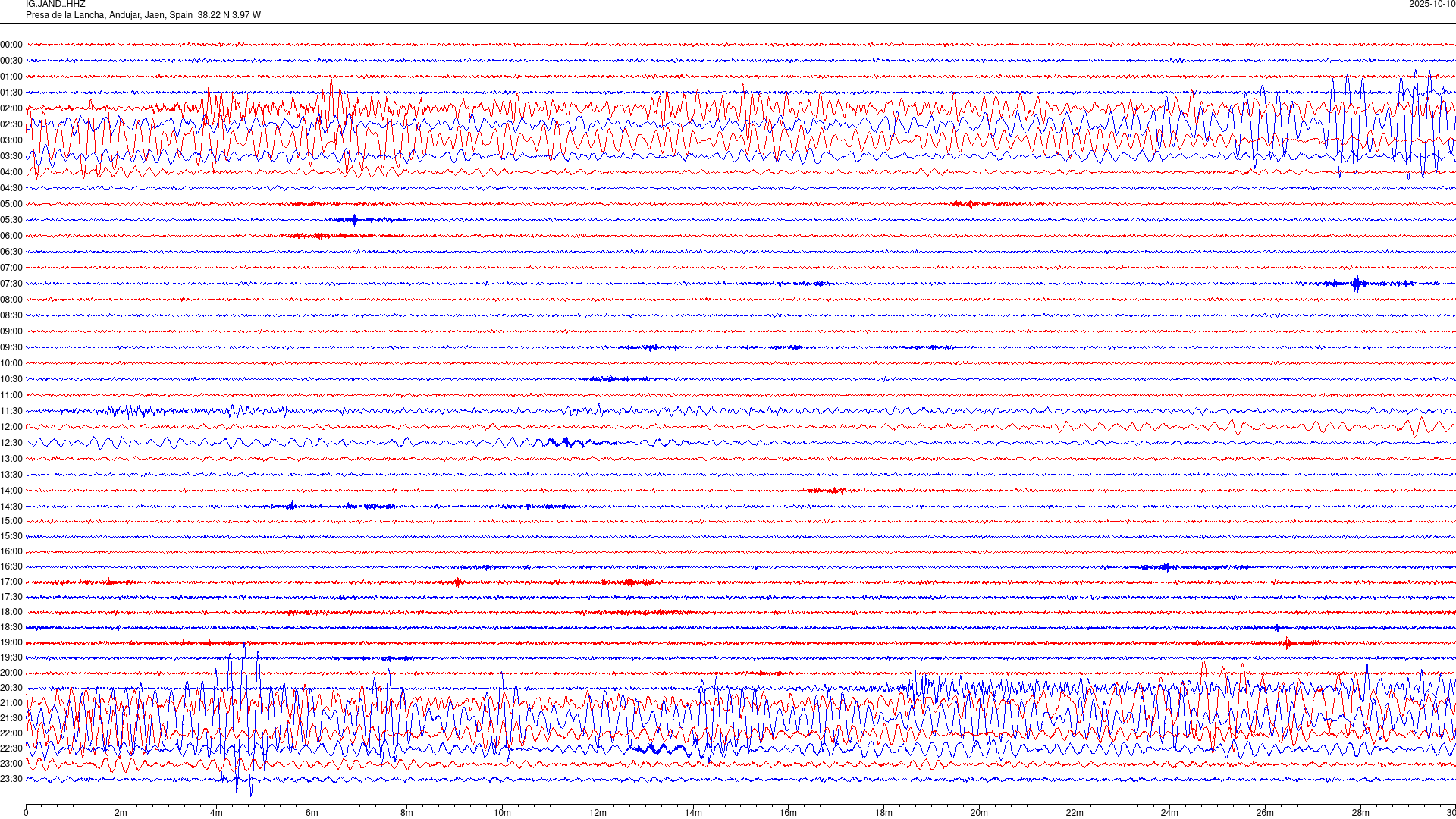Click the 14:30 time row label
The image size is (1456, 819).
[x=11, y=507]
